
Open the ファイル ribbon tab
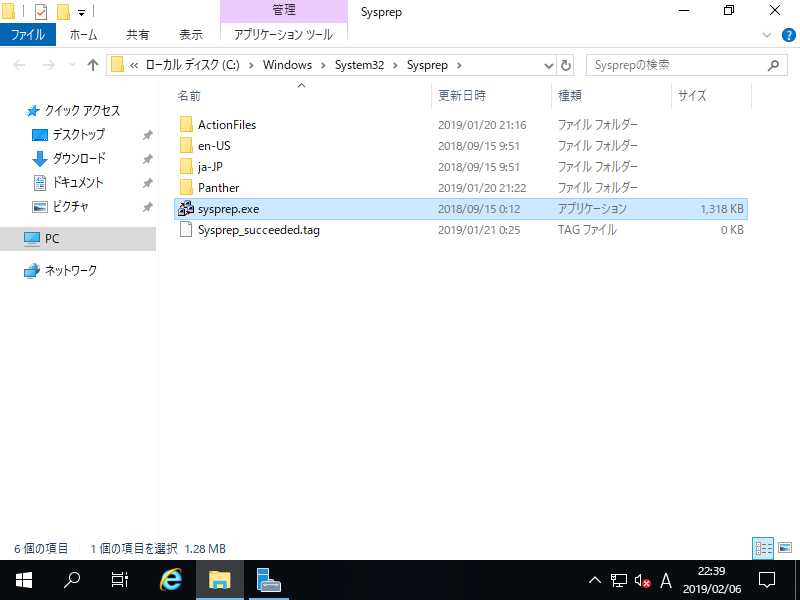coord(28,35)
